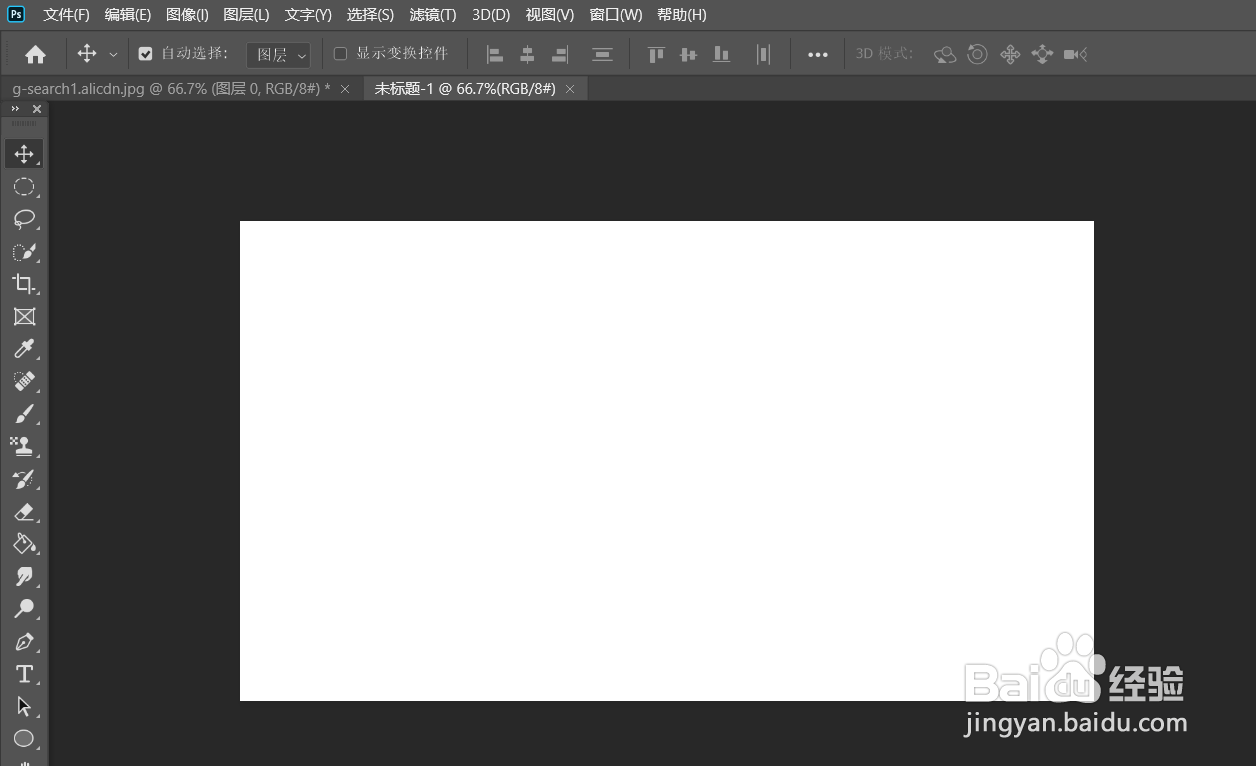Open the 窗口(W) menu
Screen dimensions: 1256x766
pyautogui.click(x=616, y=14)
